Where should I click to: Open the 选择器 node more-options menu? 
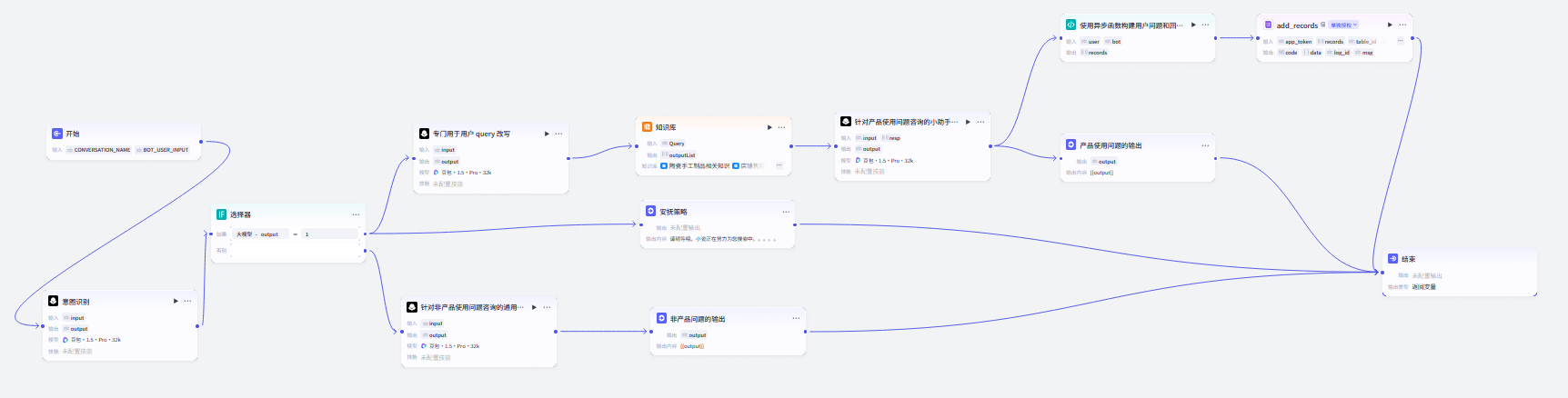[x=356, y=214]
